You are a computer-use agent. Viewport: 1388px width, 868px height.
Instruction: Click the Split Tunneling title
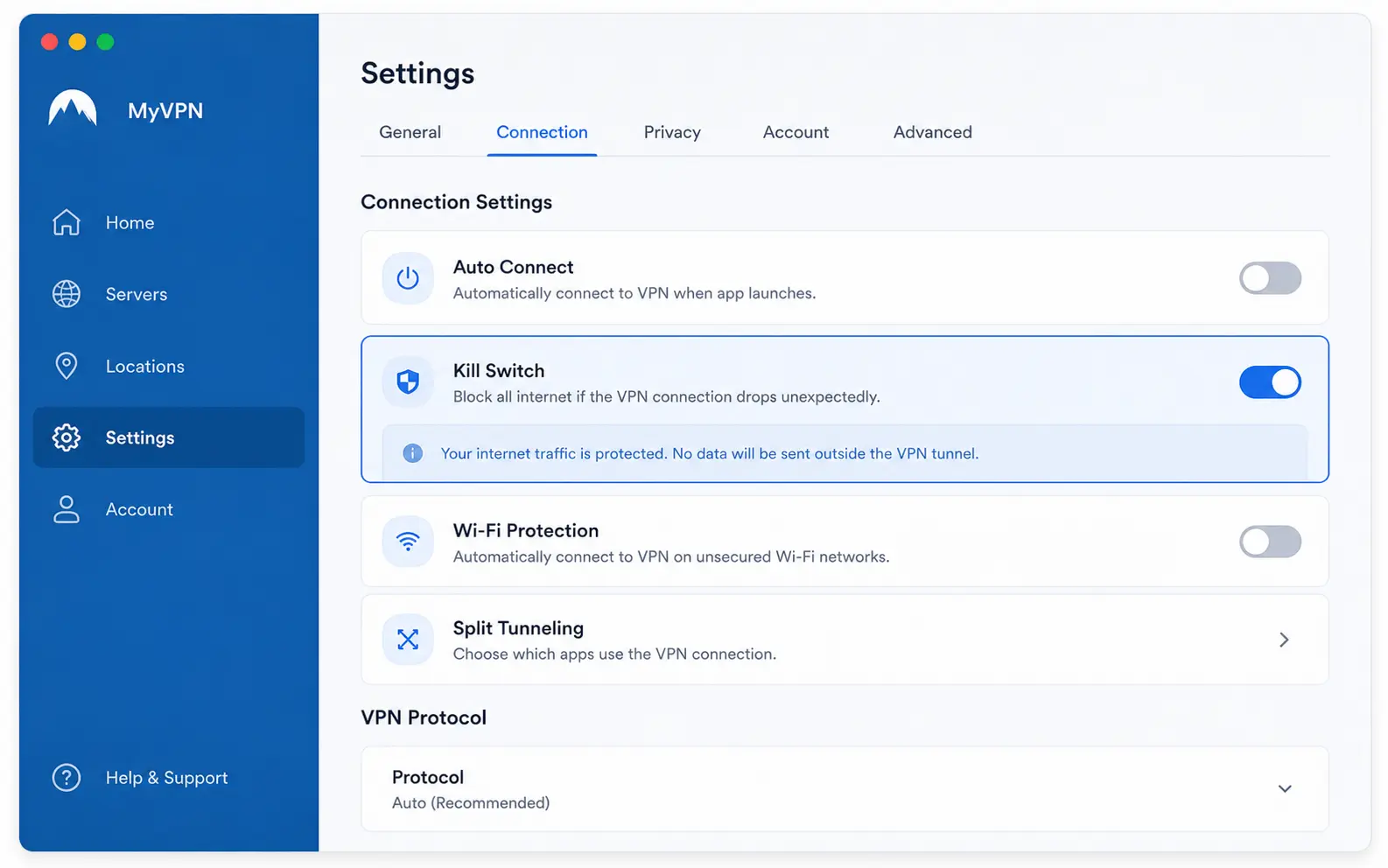click(518, 628)
